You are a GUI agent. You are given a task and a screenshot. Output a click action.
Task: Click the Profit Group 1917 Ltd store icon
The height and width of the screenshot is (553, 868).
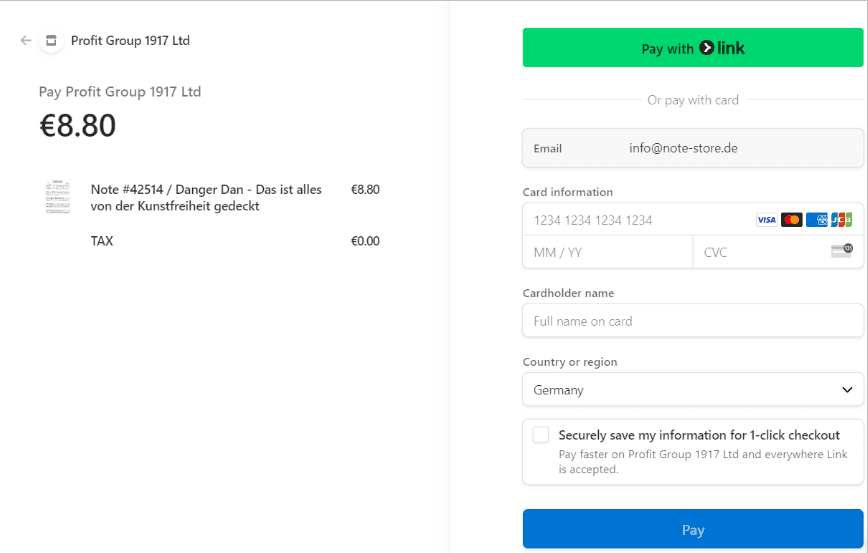tap(50, 41)
